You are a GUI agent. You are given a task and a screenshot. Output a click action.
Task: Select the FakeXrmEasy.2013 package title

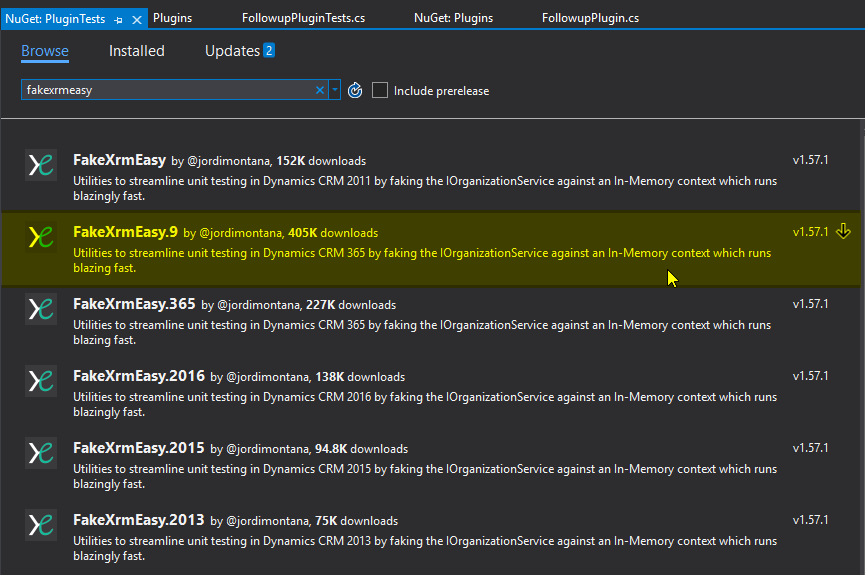139,520
